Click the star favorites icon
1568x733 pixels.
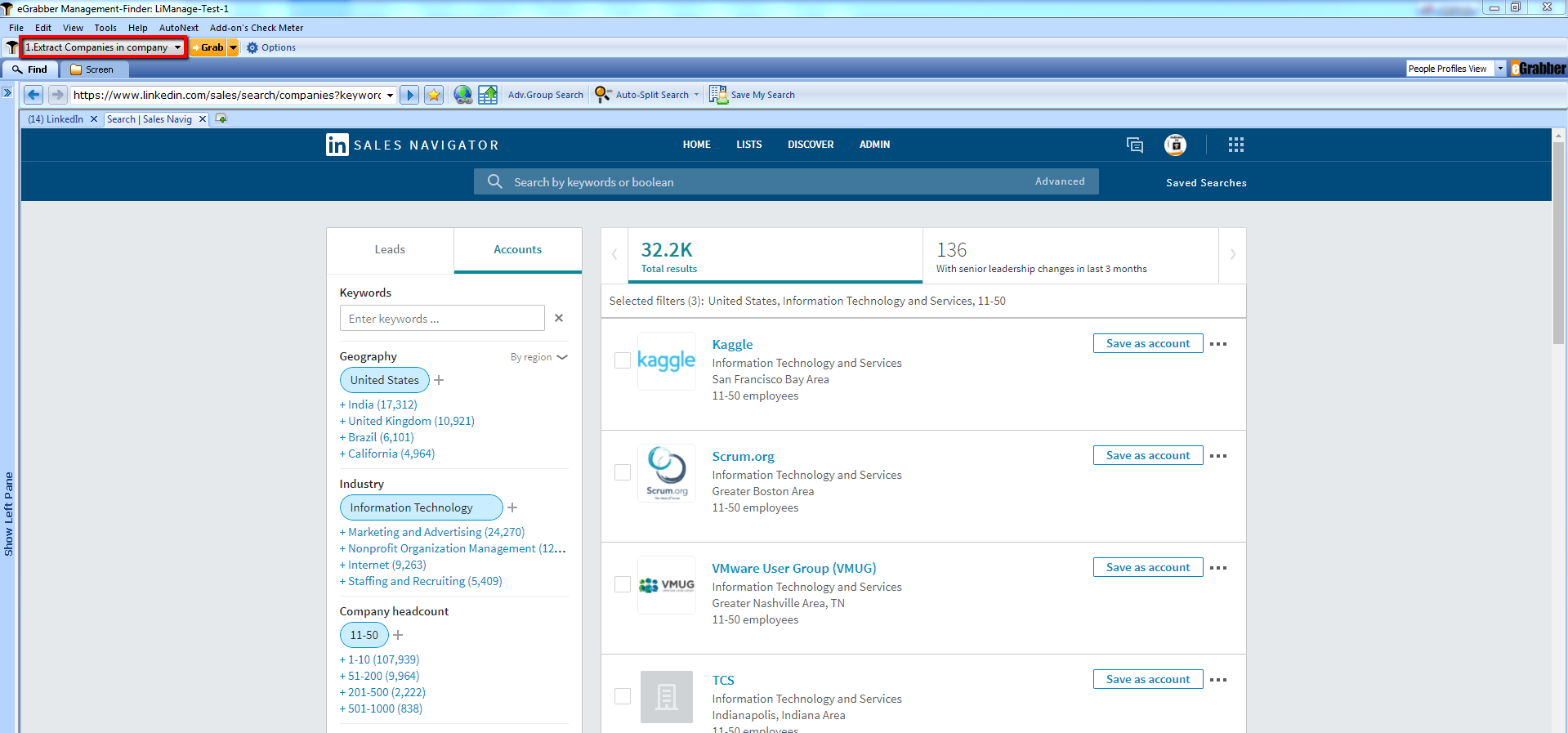point(434,95)
